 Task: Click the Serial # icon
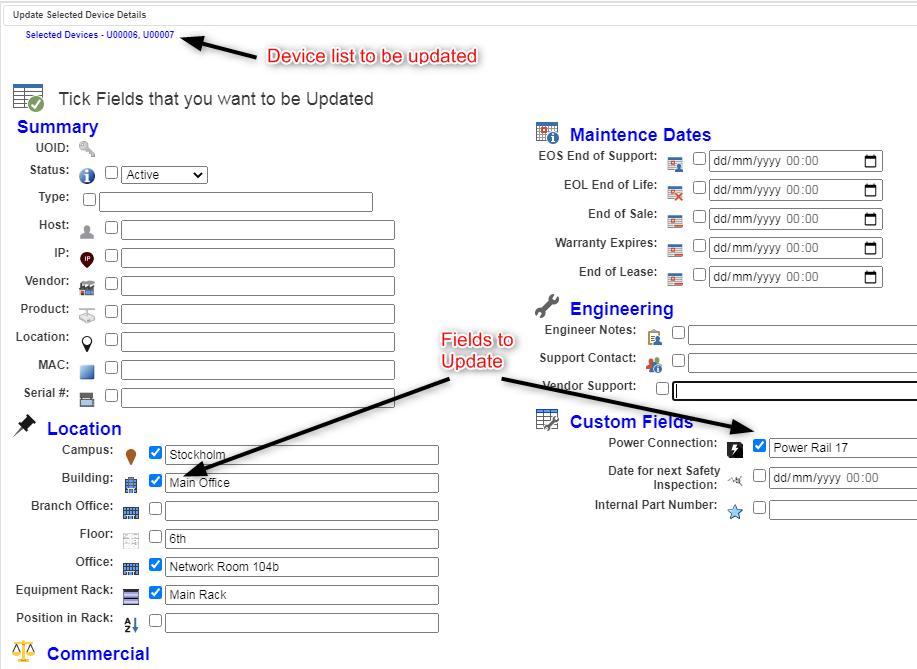[87, 399]
